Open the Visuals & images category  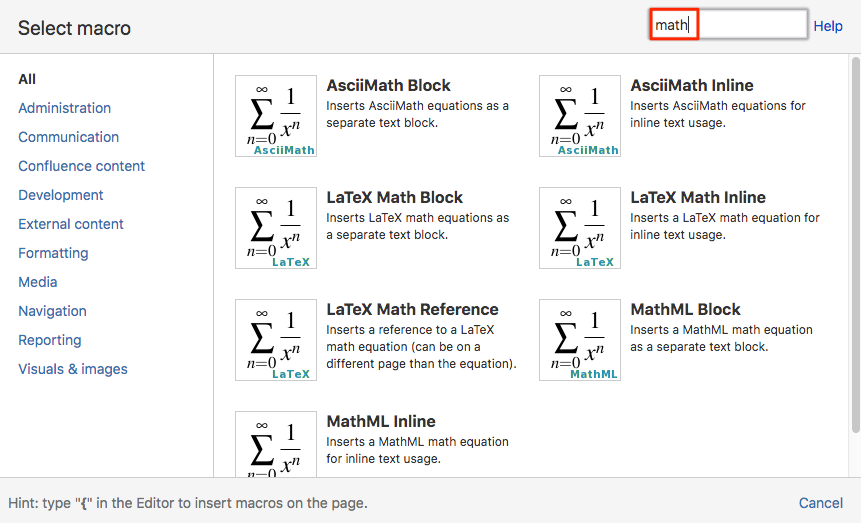click(x=72, y=369)
